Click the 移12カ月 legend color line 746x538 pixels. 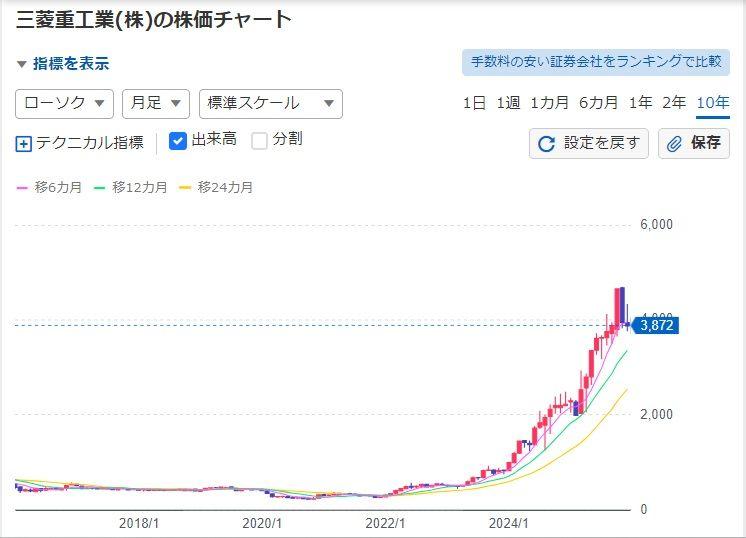point(99,188)
